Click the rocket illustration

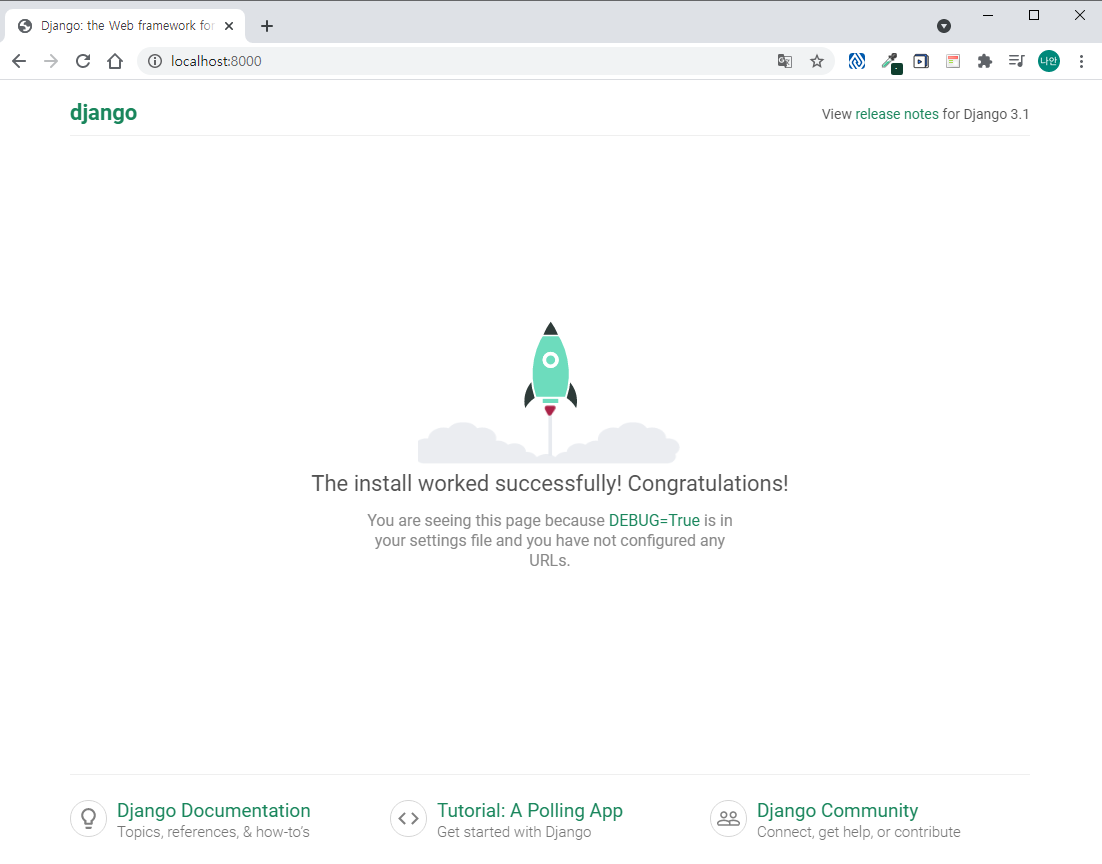pyautogui.click(x=550, y=391)
